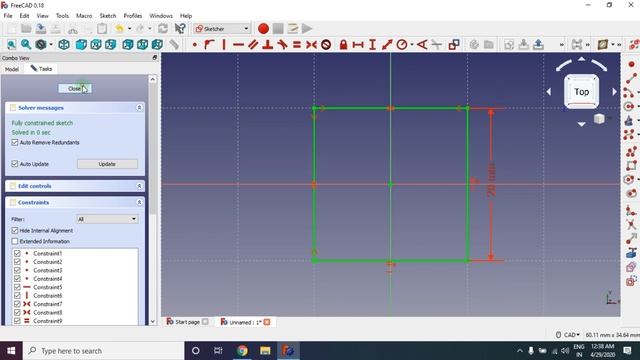
Task: Click the Windows Start button
Action: [x=11, y=351]
